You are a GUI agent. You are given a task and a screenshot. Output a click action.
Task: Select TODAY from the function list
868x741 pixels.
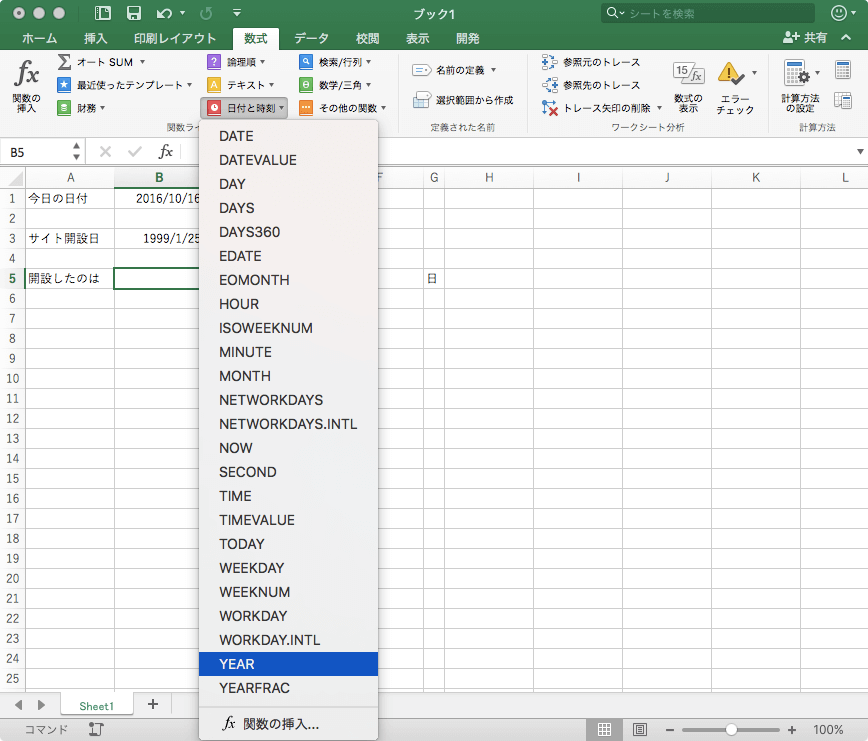point(288,544)
